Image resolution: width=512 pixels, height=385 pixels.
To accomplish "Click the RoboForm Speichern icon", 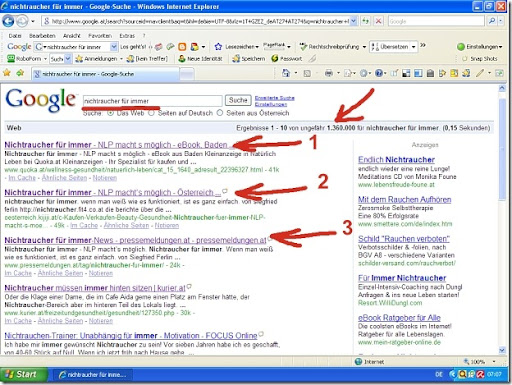I will tap(236, 59).
